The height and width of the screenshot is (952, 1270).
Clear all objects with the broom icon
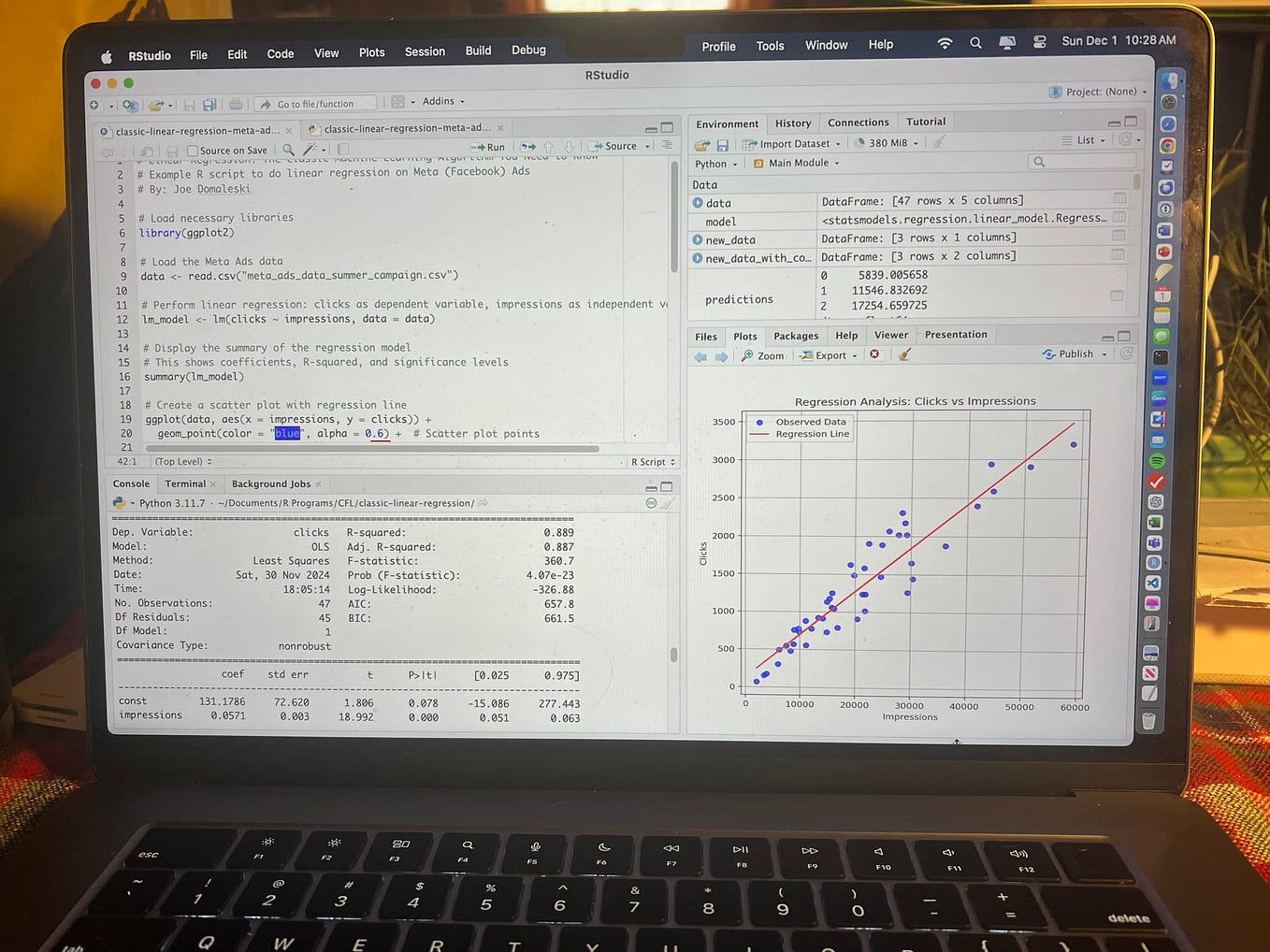click(x=936, y=143)
